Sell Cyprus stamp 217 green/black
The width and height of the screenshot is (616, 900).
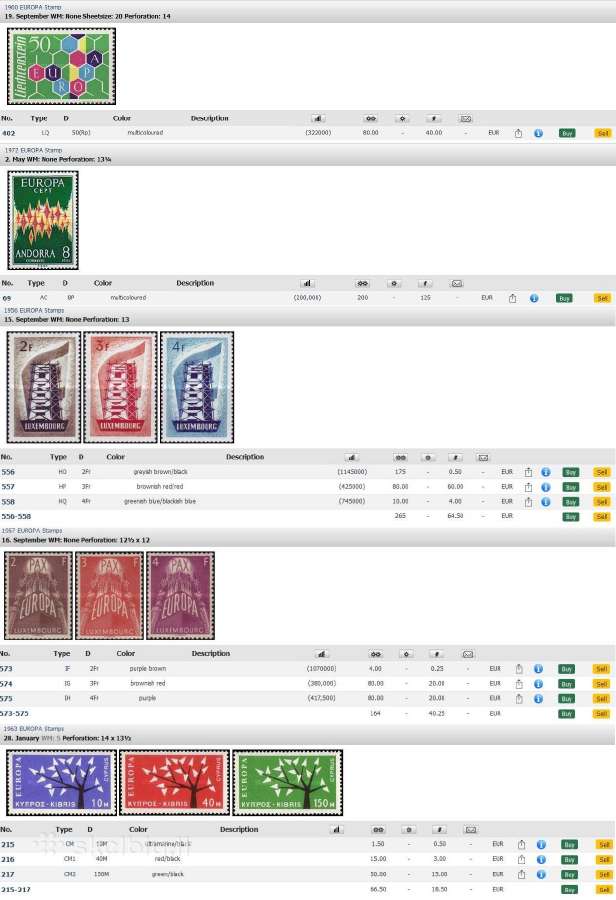(604, 875)
